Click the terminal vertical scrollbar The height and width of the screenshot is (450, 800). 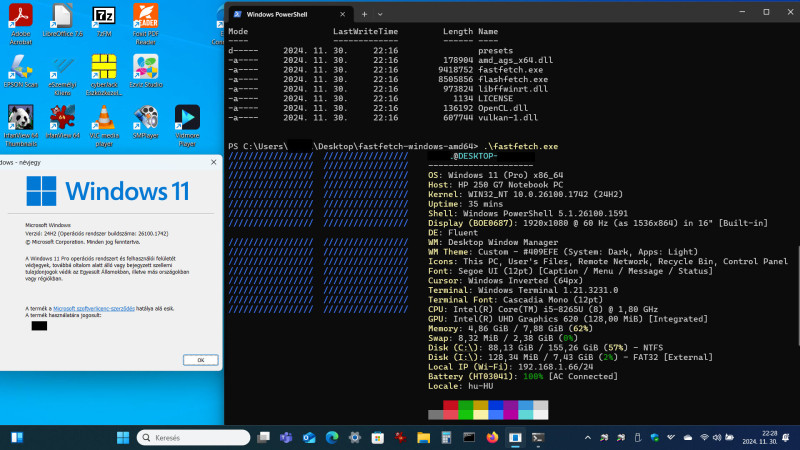point(797,296)
